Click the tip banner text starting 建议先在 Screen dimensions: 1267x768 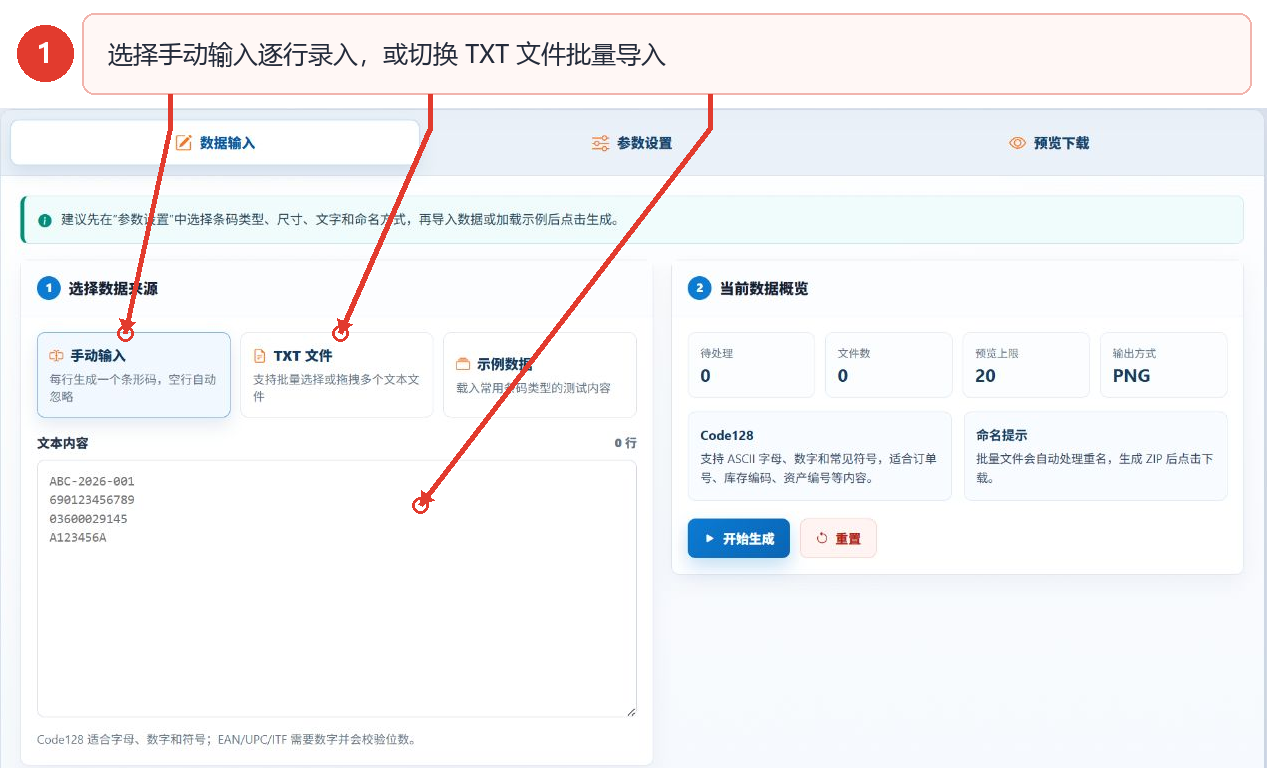340,220
